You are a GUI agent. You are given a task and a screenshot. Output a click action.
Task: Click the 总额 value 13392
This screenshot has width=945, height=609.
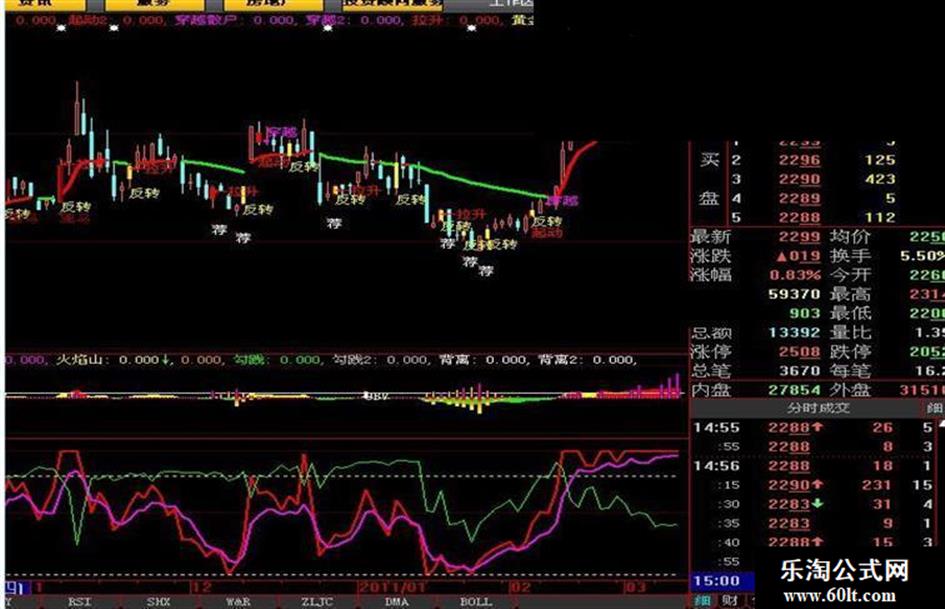pos(794,333)
